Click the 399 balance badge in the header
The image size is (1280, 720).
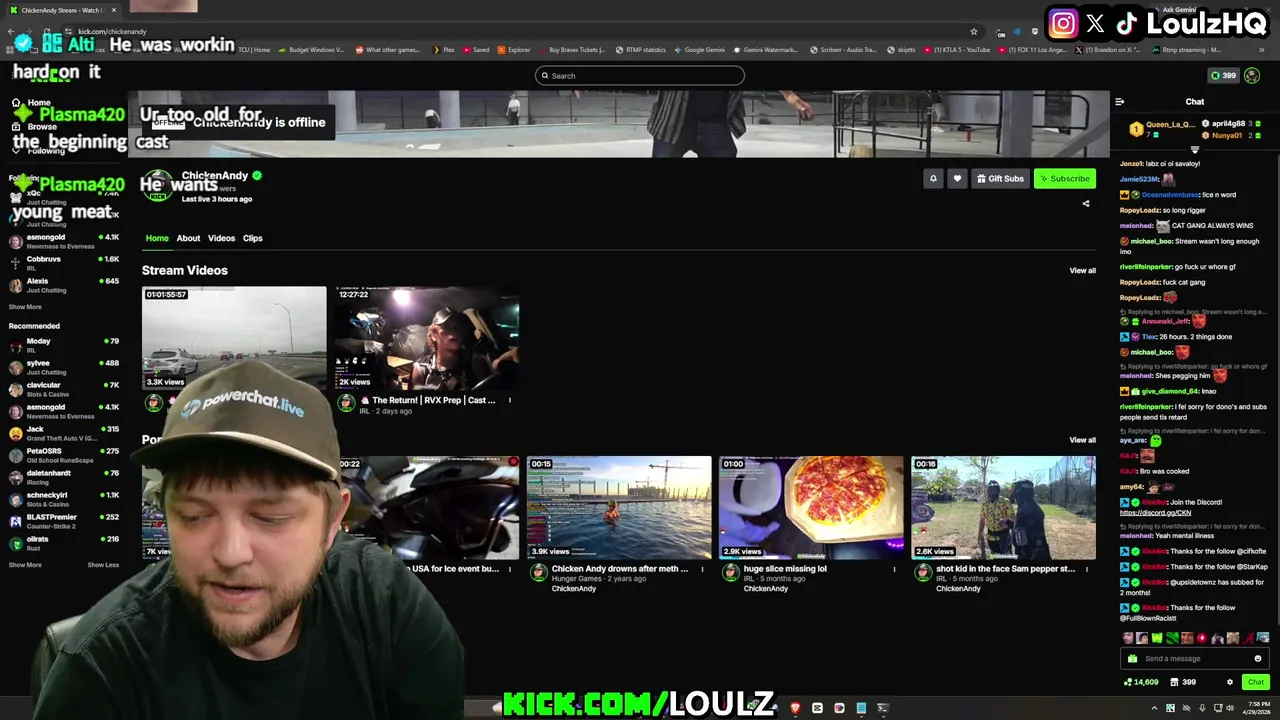1223,76
